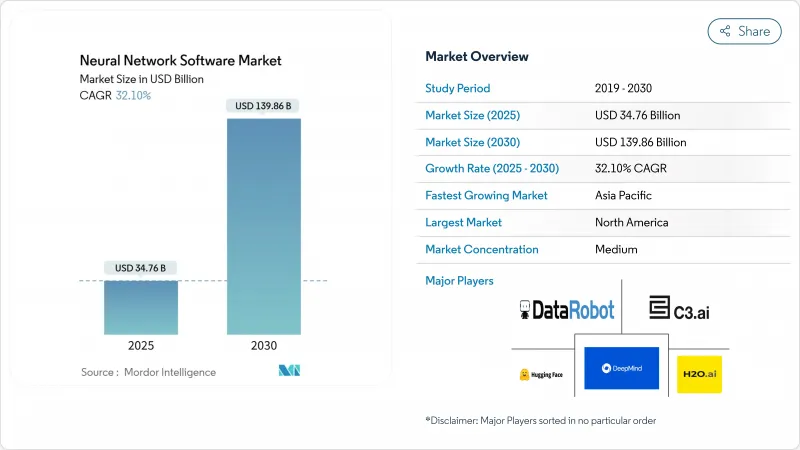Screen dimensions: 800x450
Task: Click the Share button
Action: [744, 31]
